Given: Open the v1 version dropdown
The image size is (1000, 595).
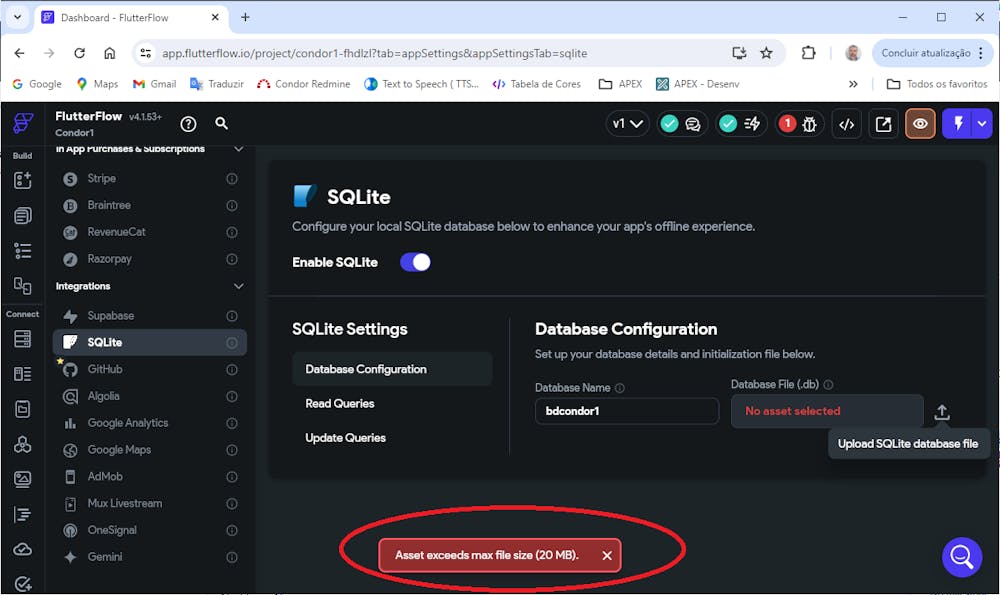Looking at the screenshot, I should click(627, 124).
